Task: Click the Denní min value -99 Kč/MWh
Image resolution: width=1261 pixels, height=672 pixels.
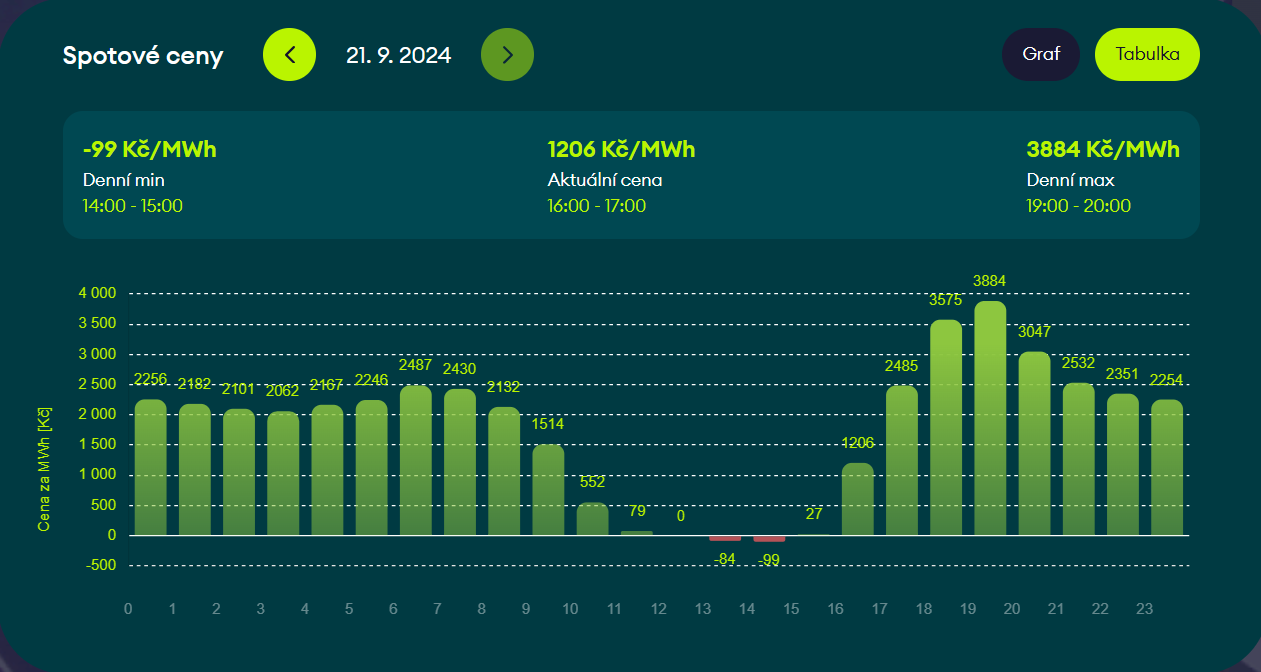Action: (x=150, y=150)
